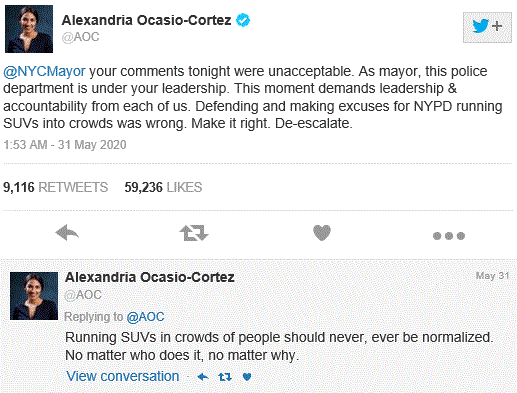Click the 1:53 AM - 31 May 2020 timestamp

[65, 145]
